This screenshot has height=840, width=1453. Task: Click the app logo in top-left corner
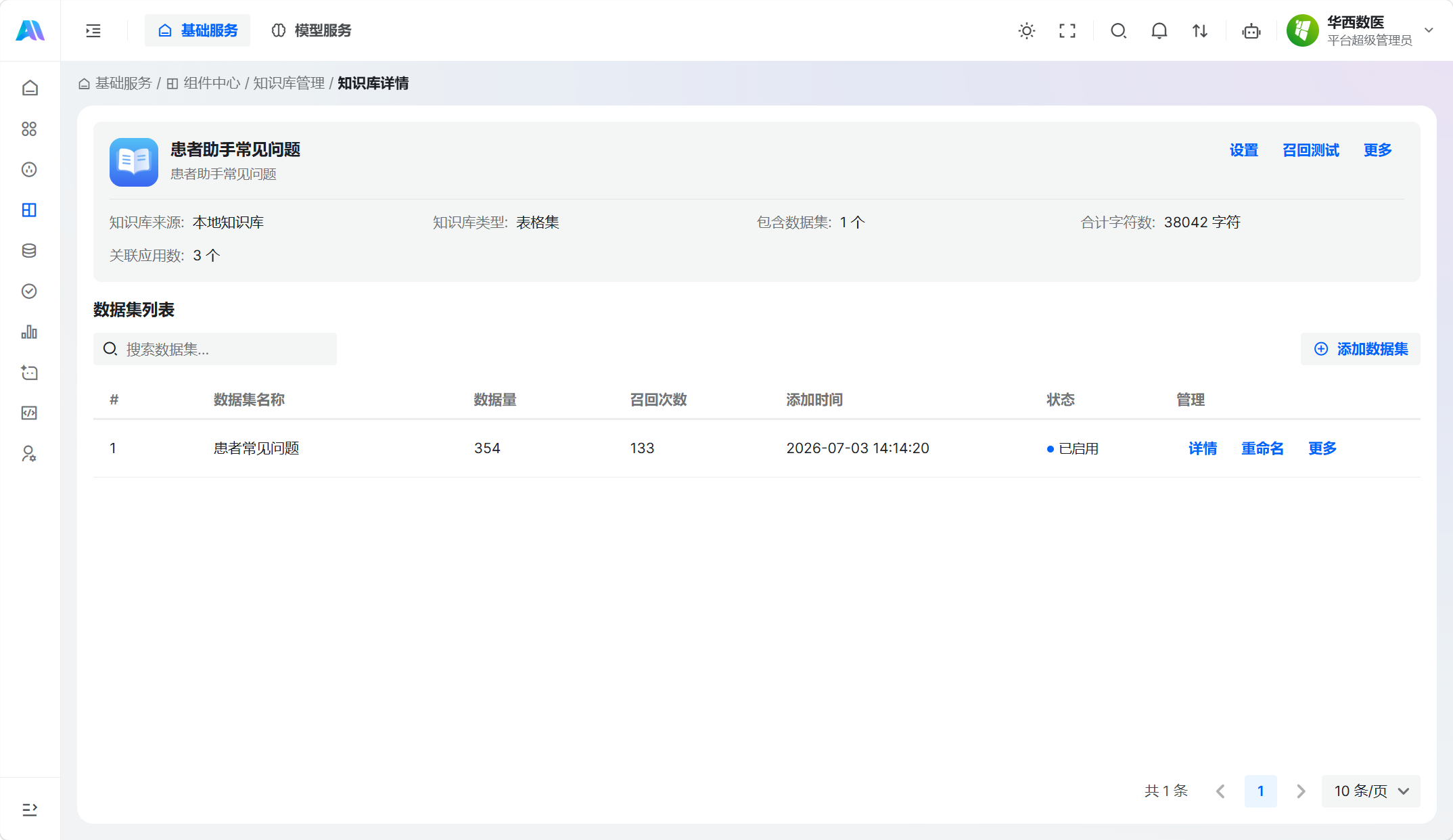coord(30,30)
